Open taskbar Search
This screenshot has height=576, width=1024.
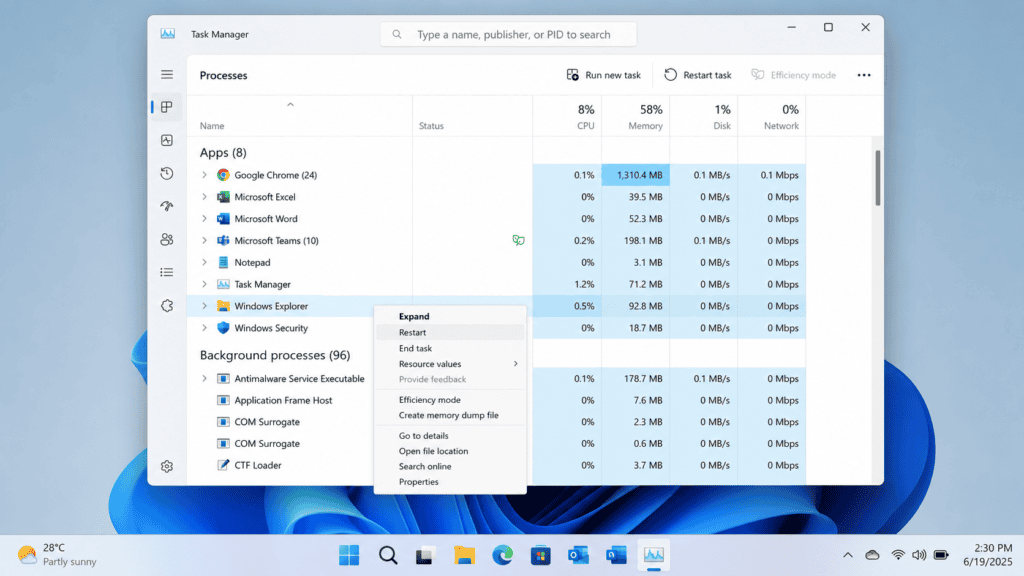pos(388,555)
